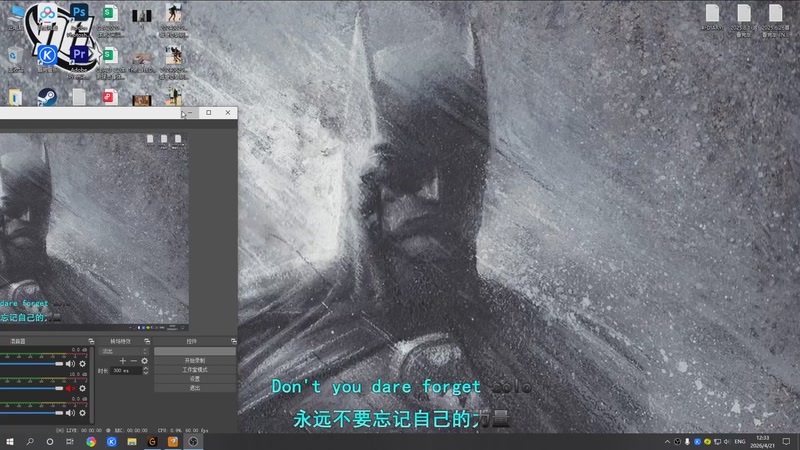Open colorful browser icon on taskbar
The height and width of the screenshot is (450, 800).
(91, 442)
